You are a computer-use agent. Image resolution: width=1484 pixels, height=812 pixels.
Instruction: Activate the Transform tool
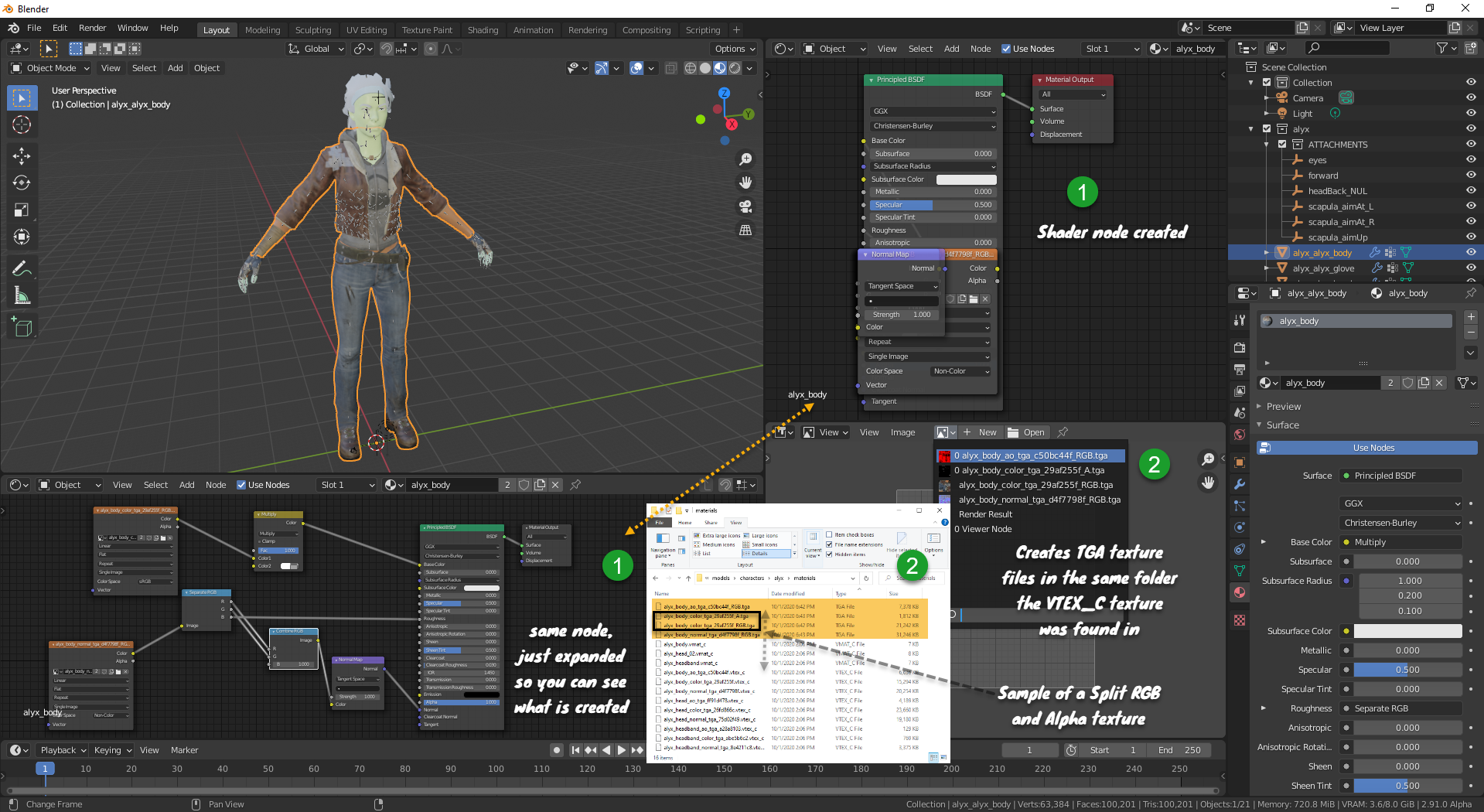click(22, 237)
